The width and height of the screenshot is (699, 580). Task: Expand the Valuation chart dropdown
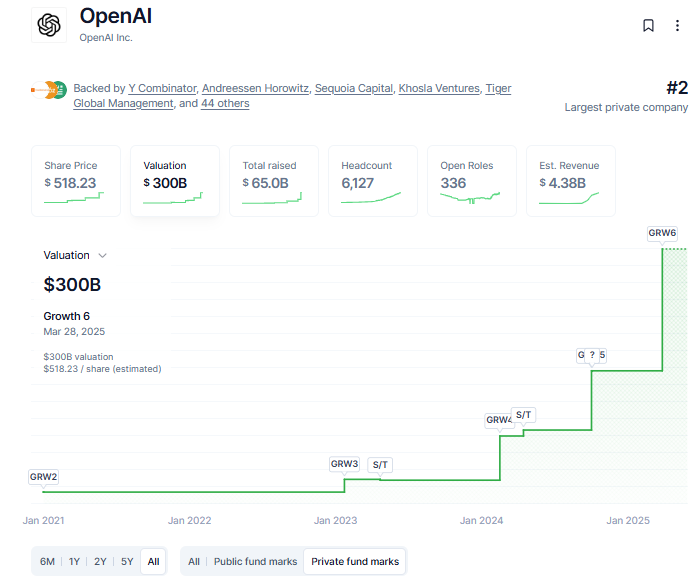click(x=75, y=255)
